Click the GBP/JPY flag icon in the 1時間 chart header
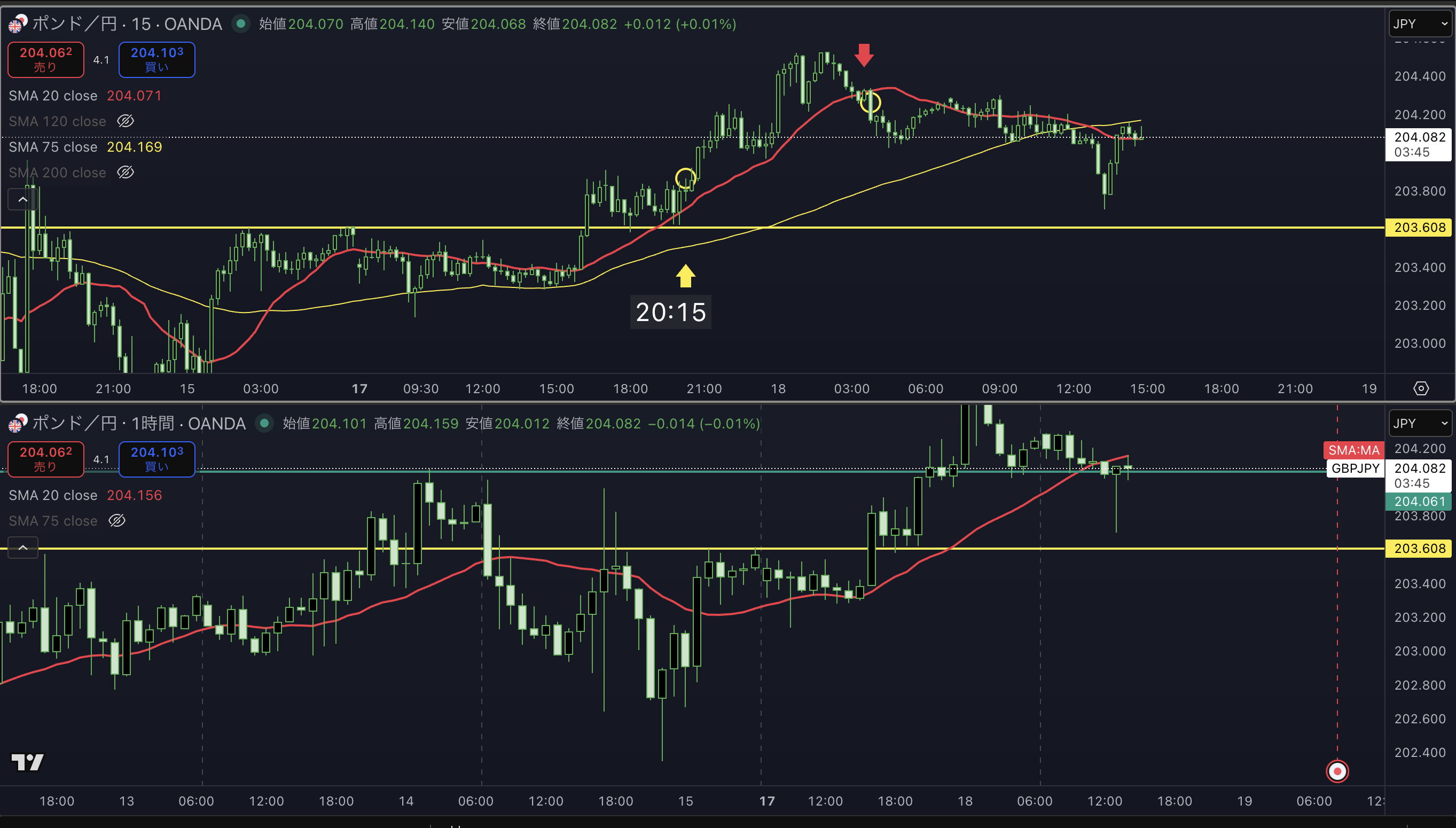The width and height of the screenshot is (1456, 828). [18, 424]
